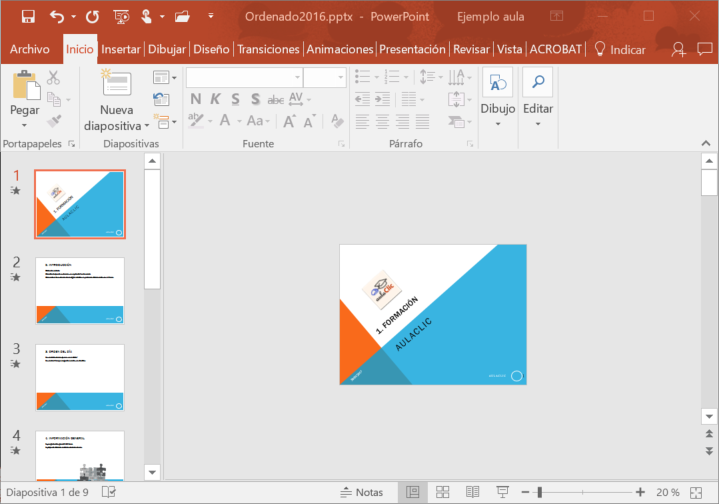Switch to Reading view icon
The image size is (719, 504).
tap(472, 493)
